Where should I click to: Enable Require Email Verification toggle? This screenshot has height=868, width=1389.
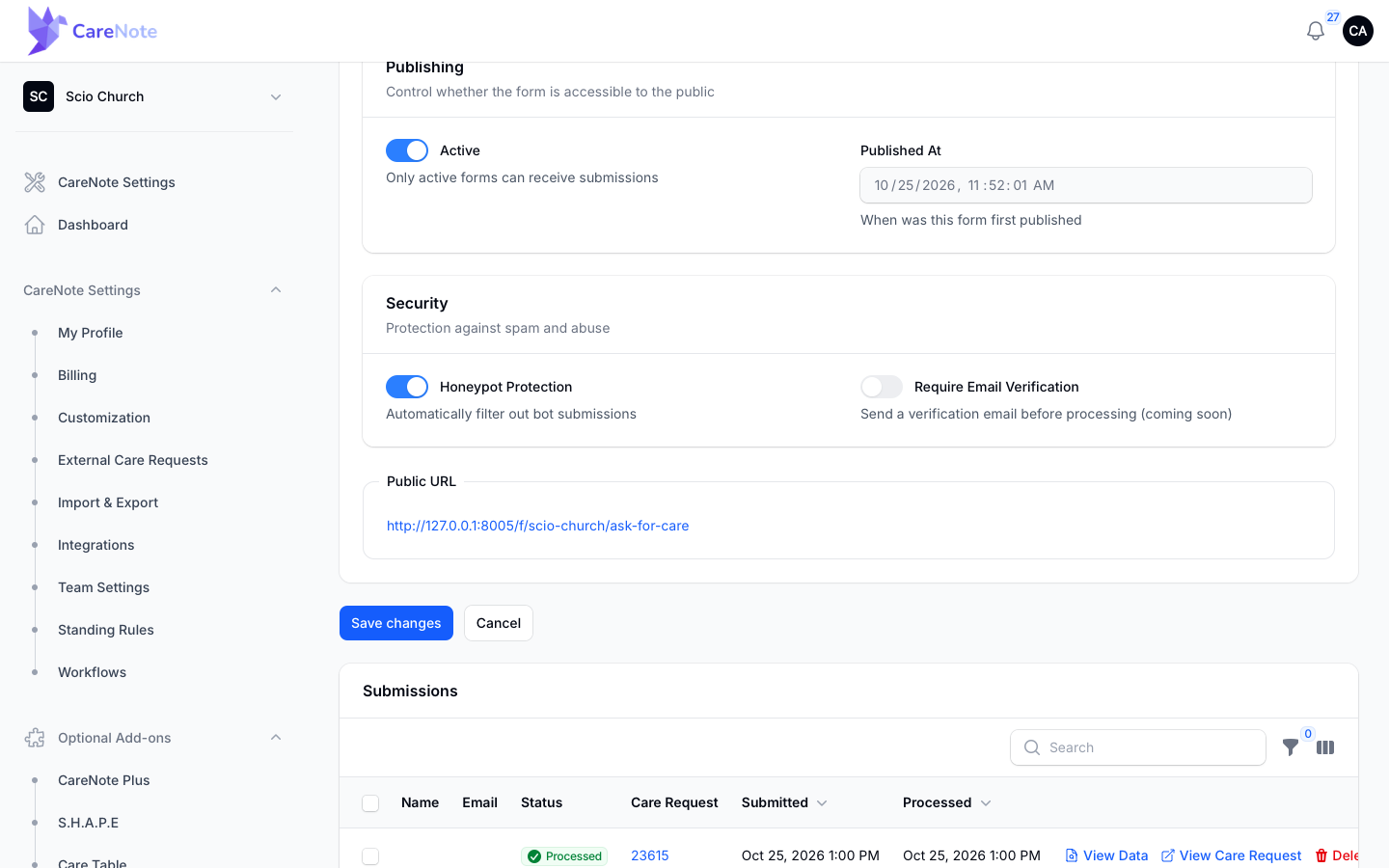(882, 387)
